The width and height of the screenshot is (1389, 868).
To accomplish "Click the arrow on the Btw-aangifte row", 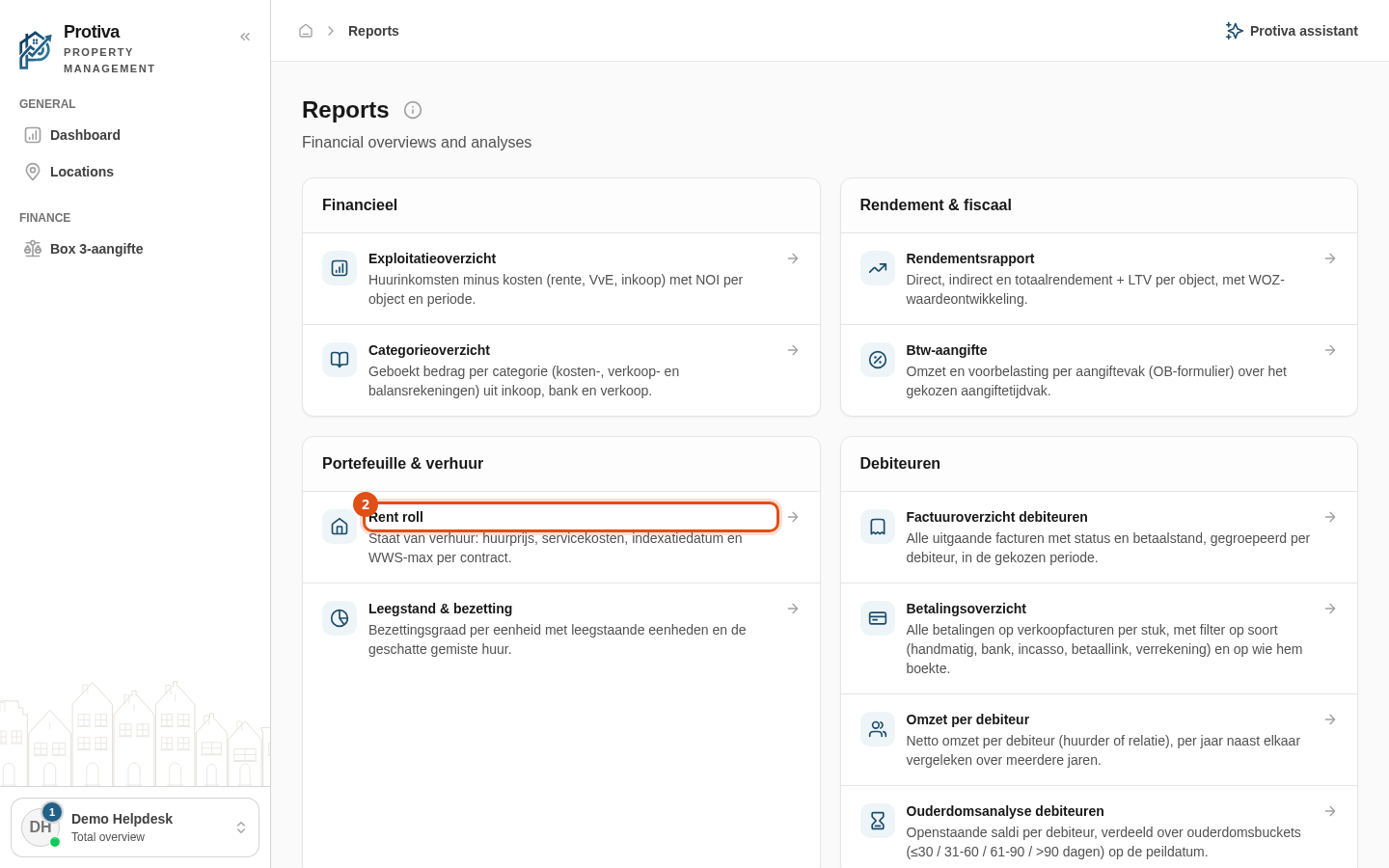I will pos(1330,350).
